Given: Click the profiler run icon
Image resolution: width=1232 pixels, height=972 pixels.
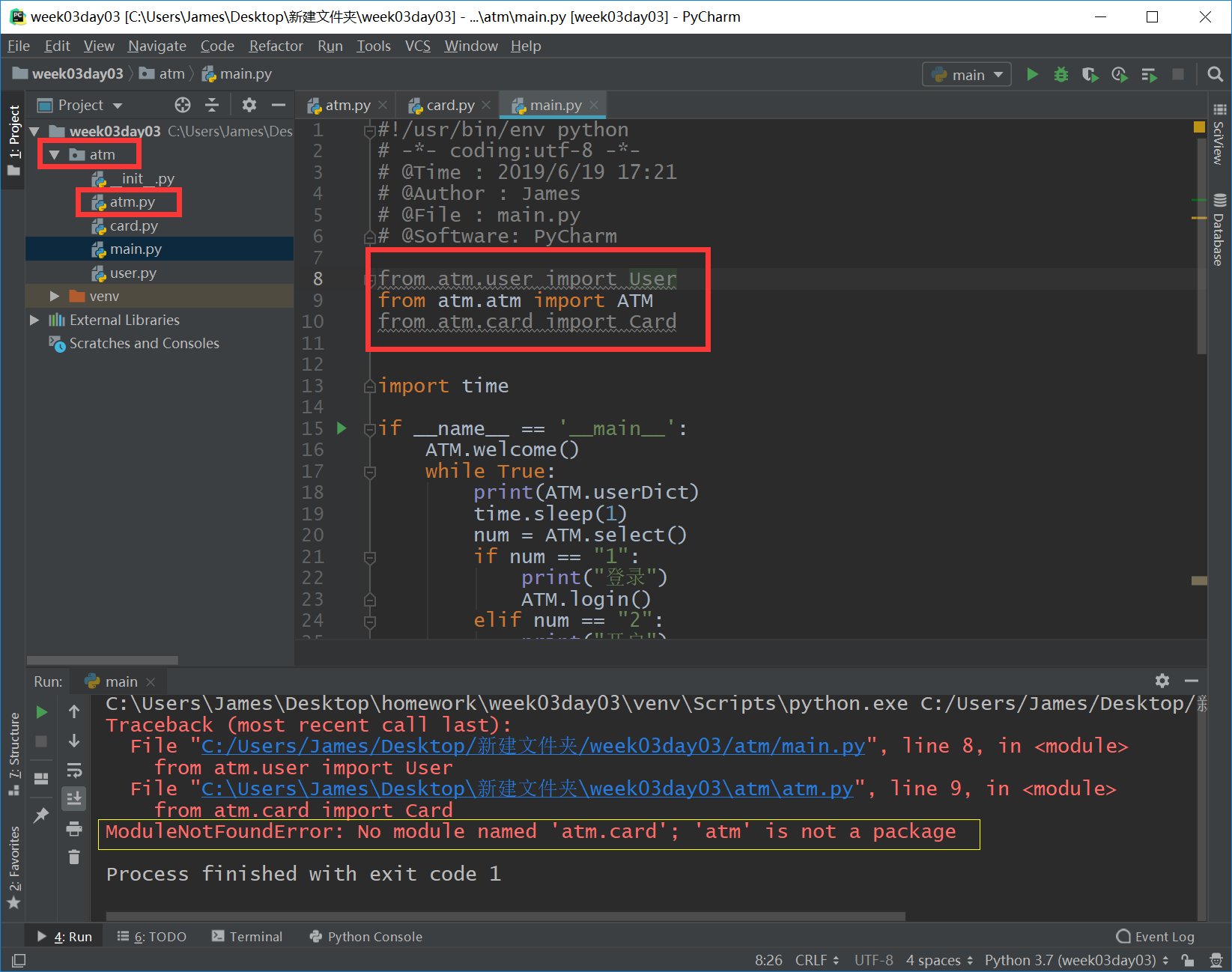Looking at the screenshot, I should point(1120,74).
